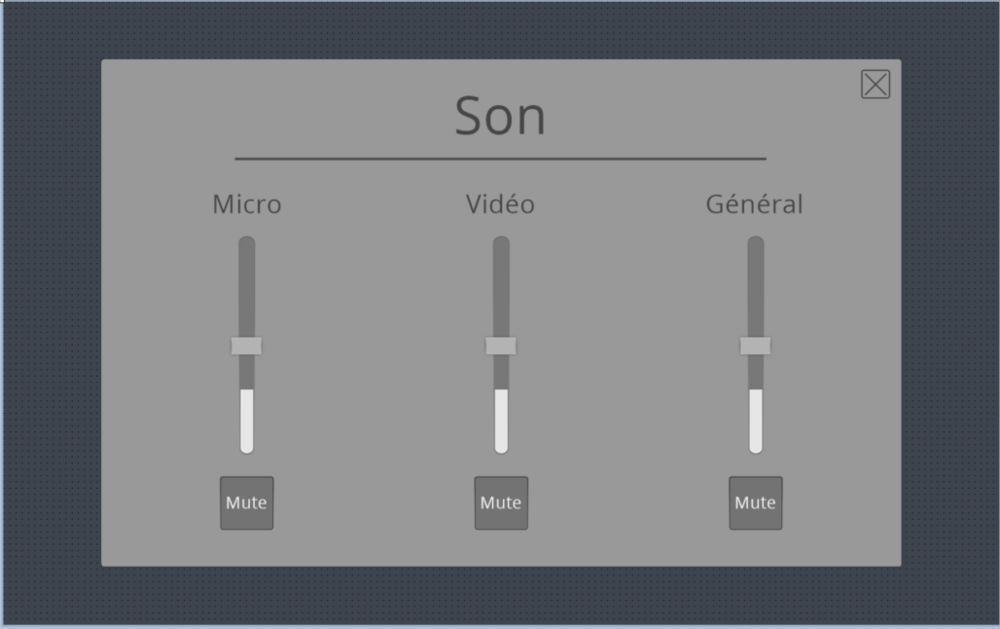Mute the Micro channel
Image resolution: width=1000 pixels, height=629 pixels.
tap(246, 502)
